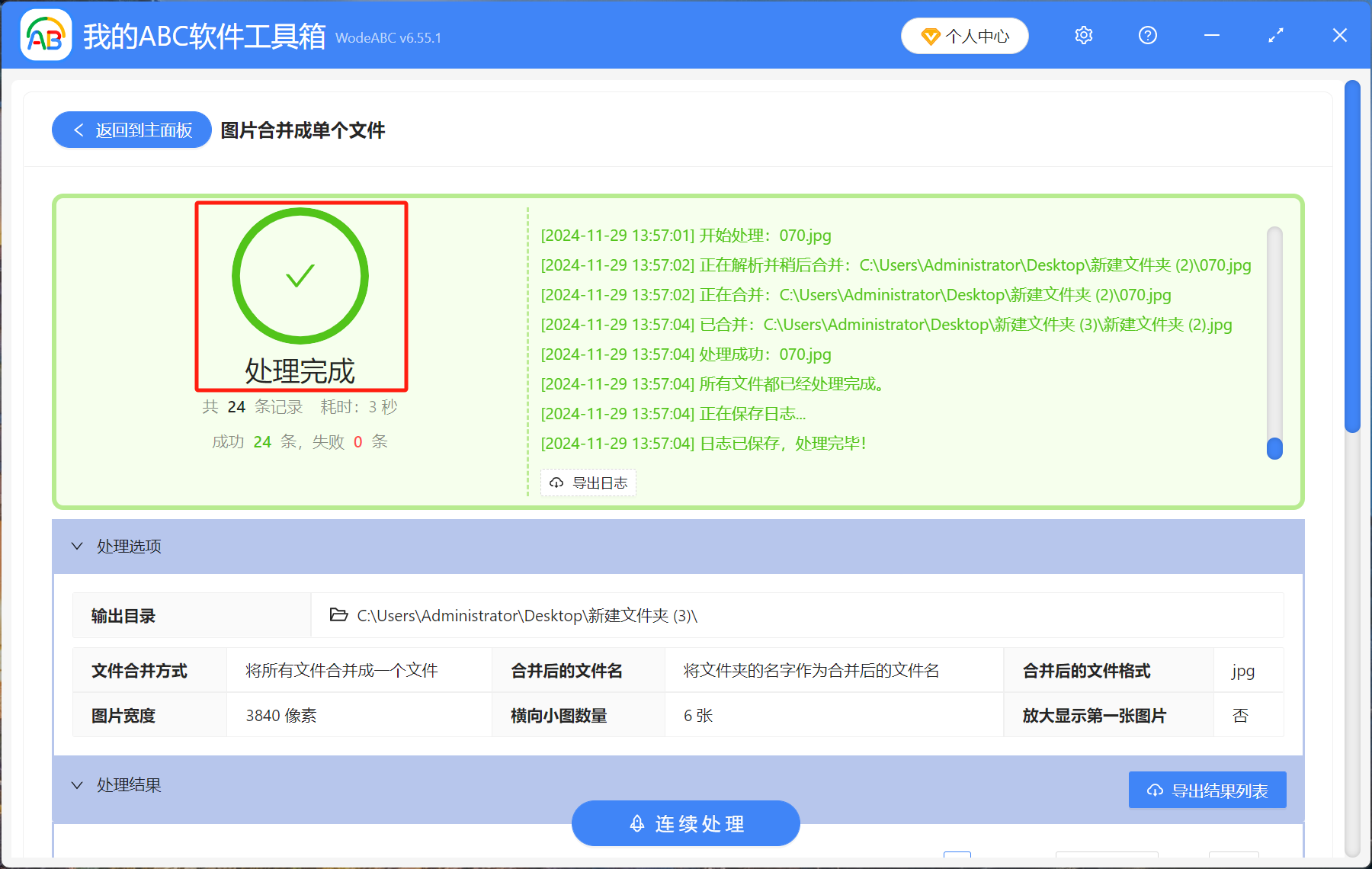Click the download icon beside 导出日志
Viewport: 1372px width, 869px height.
(x=556, y=483)
